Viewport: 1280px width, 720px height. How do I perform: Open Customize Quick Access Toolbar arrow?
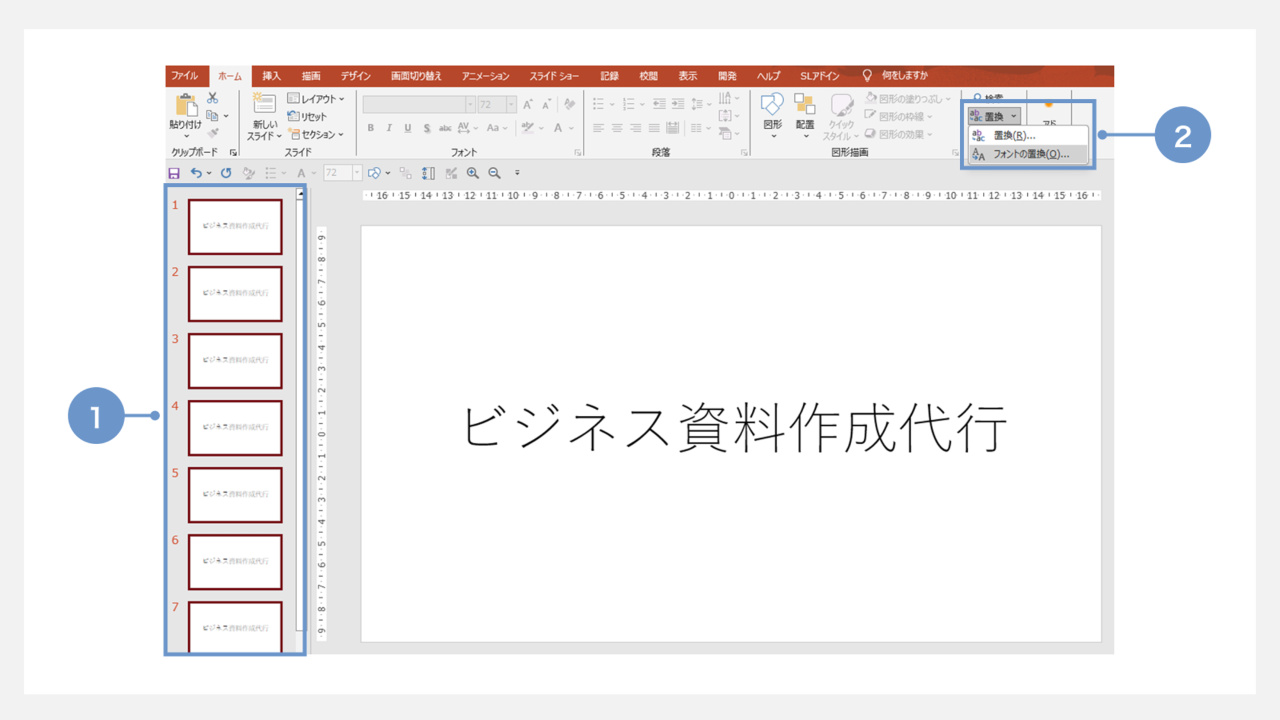click(x=517, y=173)
